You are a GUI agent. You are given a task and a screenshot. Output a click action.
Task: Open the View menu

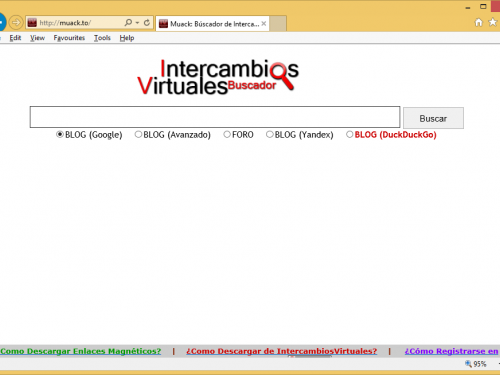click(37, 38)
